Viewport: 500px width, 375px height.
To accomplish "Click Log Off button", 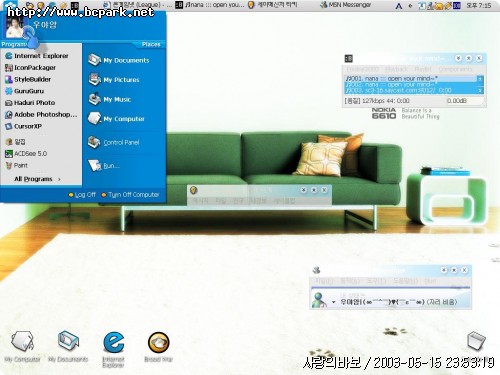I will click(x=82, y=195).
